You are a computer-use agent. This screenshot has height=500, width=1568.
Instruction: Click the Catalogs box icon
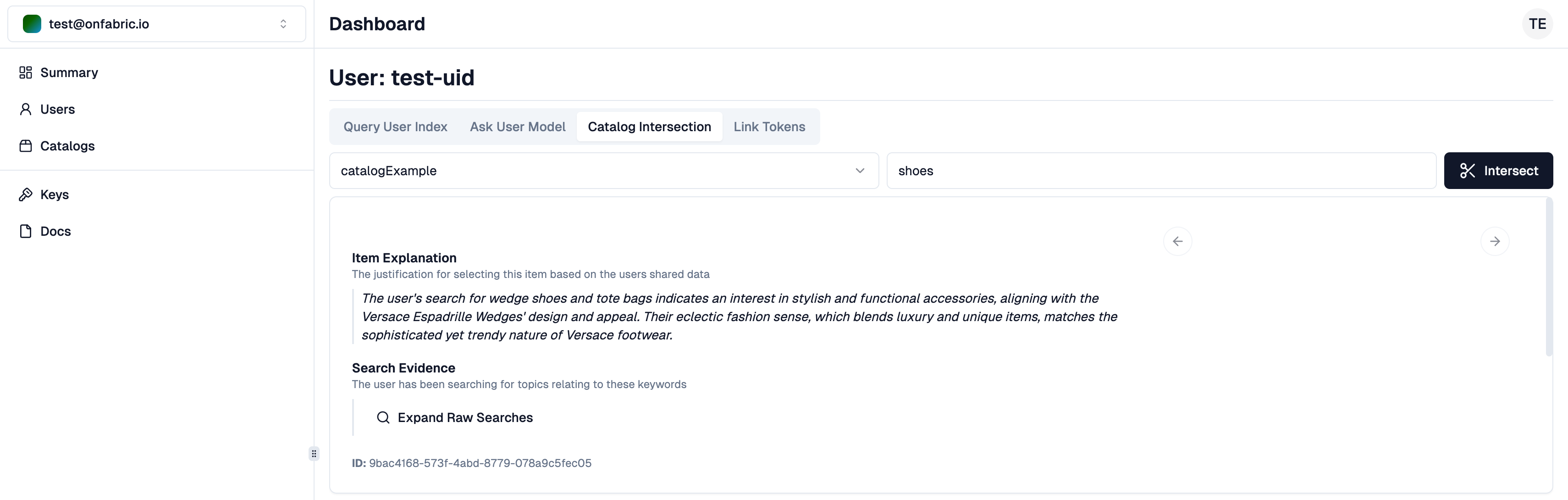click(26, 145)
